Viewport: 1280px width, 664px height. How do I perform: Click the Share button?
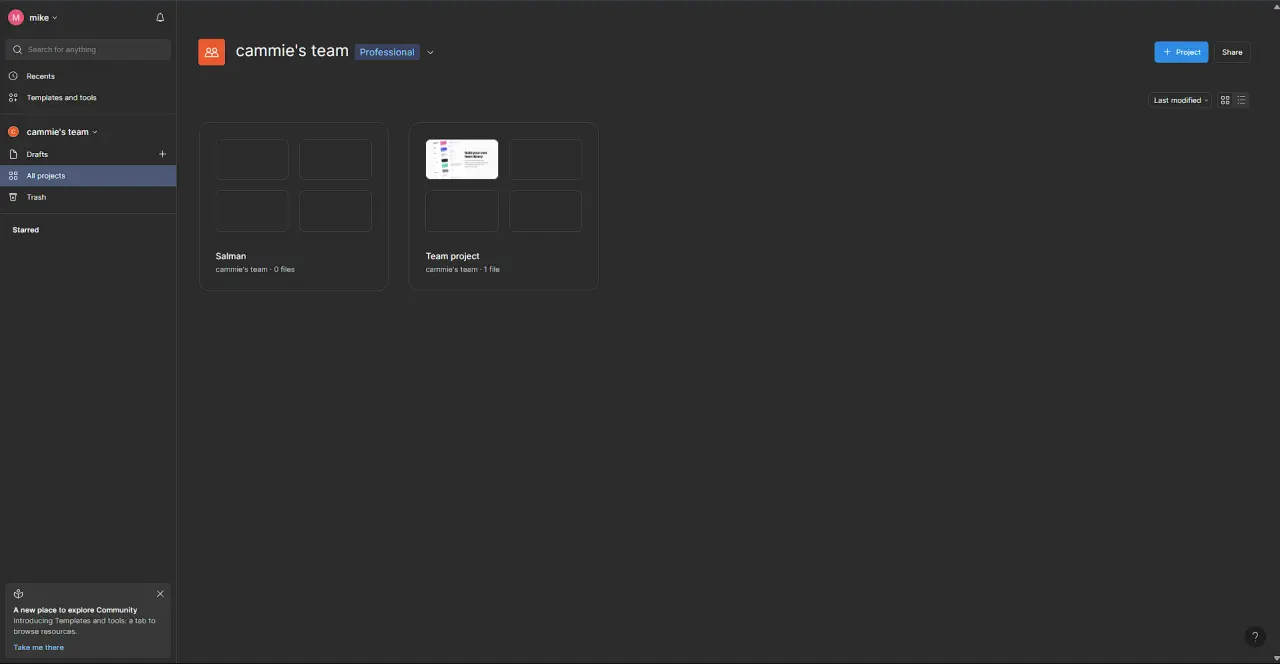pyautogui.click(x=1232, y=52)
